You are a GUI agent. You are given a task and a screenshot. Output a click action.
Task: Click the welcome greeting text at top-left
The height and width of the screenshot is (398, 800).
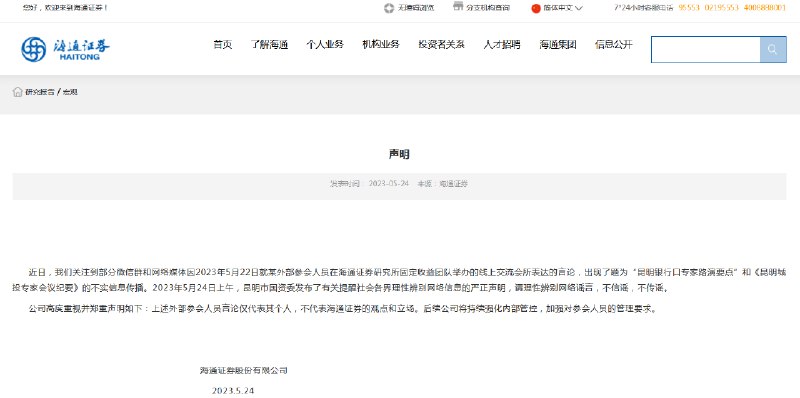[x=65, y=8]
